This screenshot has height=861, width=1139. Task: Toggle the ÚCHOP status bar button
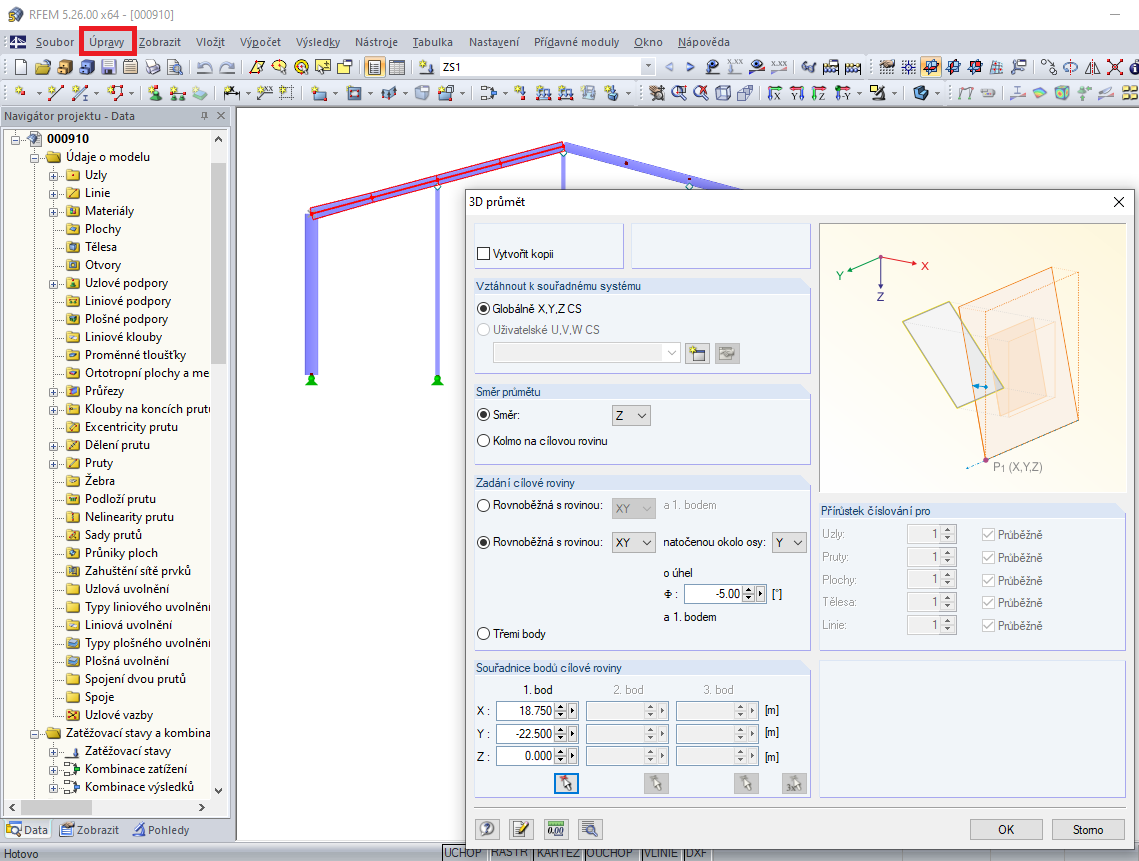tap(463, 853)
